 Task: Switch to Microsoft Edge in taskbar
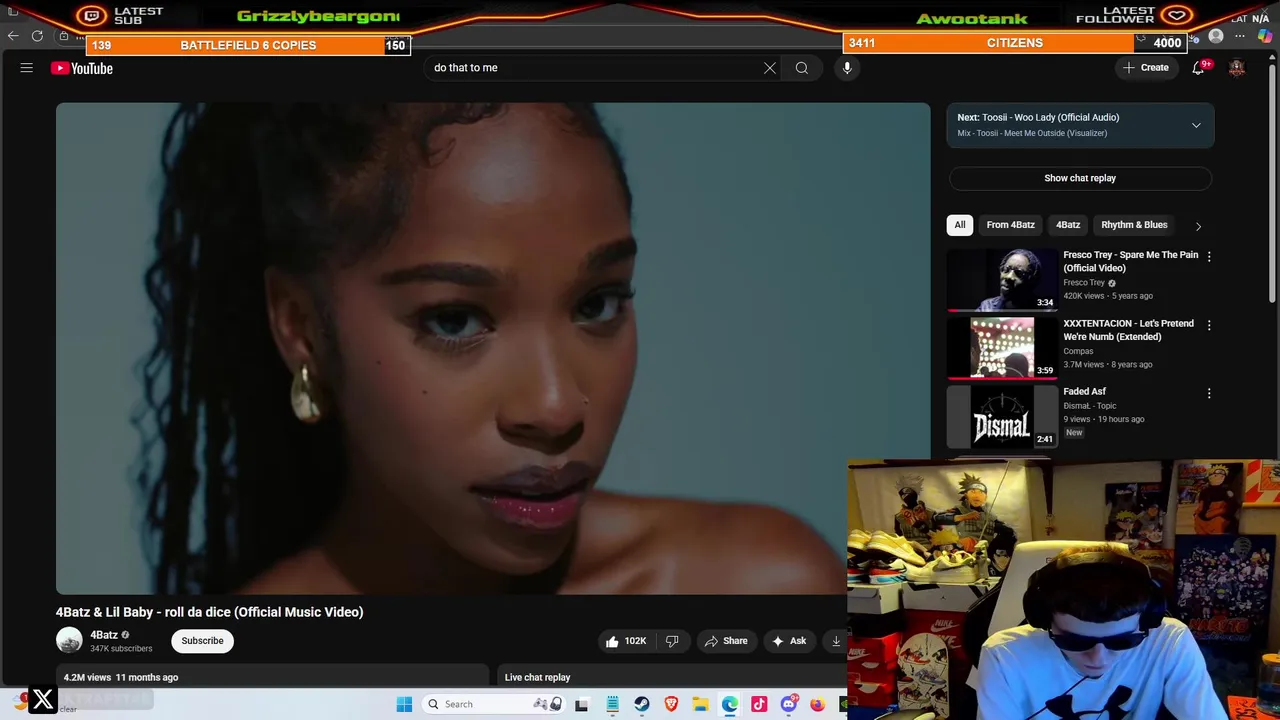tap(730, 704)
